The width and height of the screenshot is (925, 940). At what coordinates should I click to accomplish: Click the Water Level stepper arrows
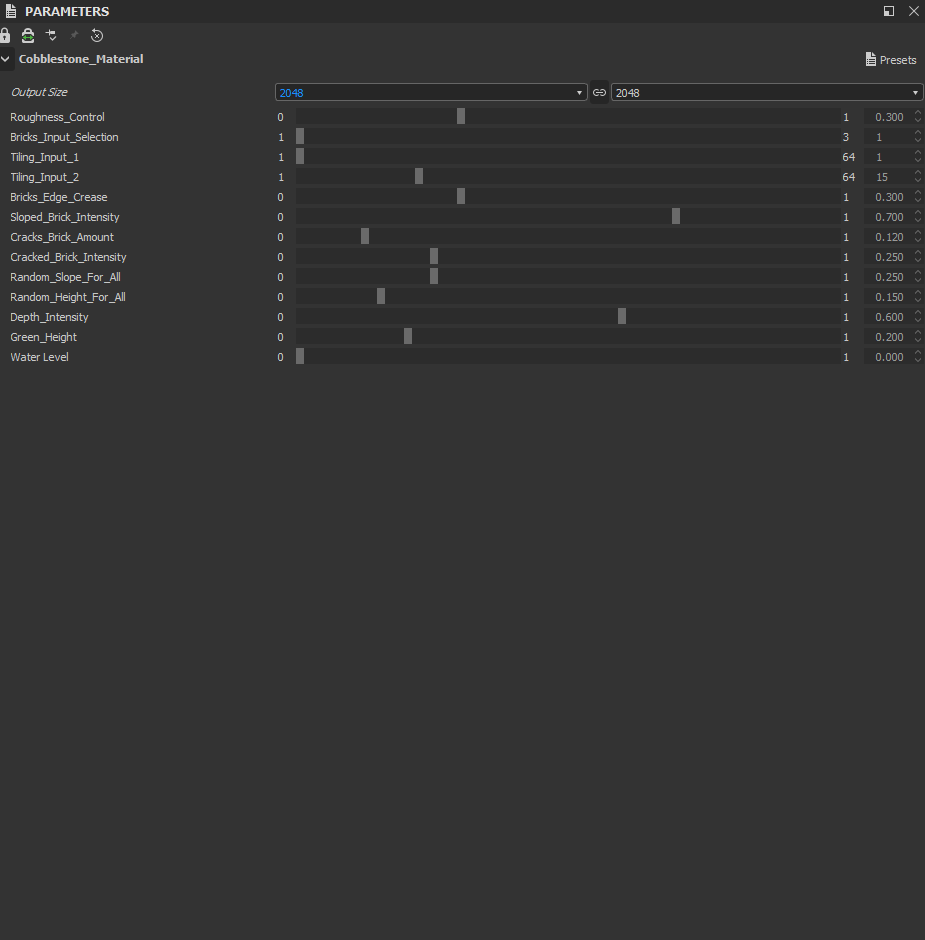918,356
